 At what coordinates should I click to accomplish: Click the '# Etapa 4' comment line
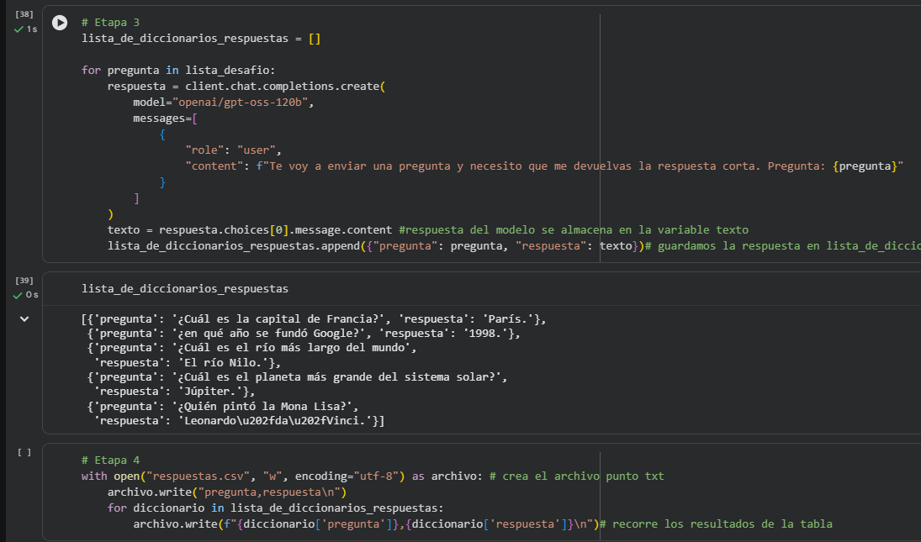pyautogui.click(x=110, y=460)
